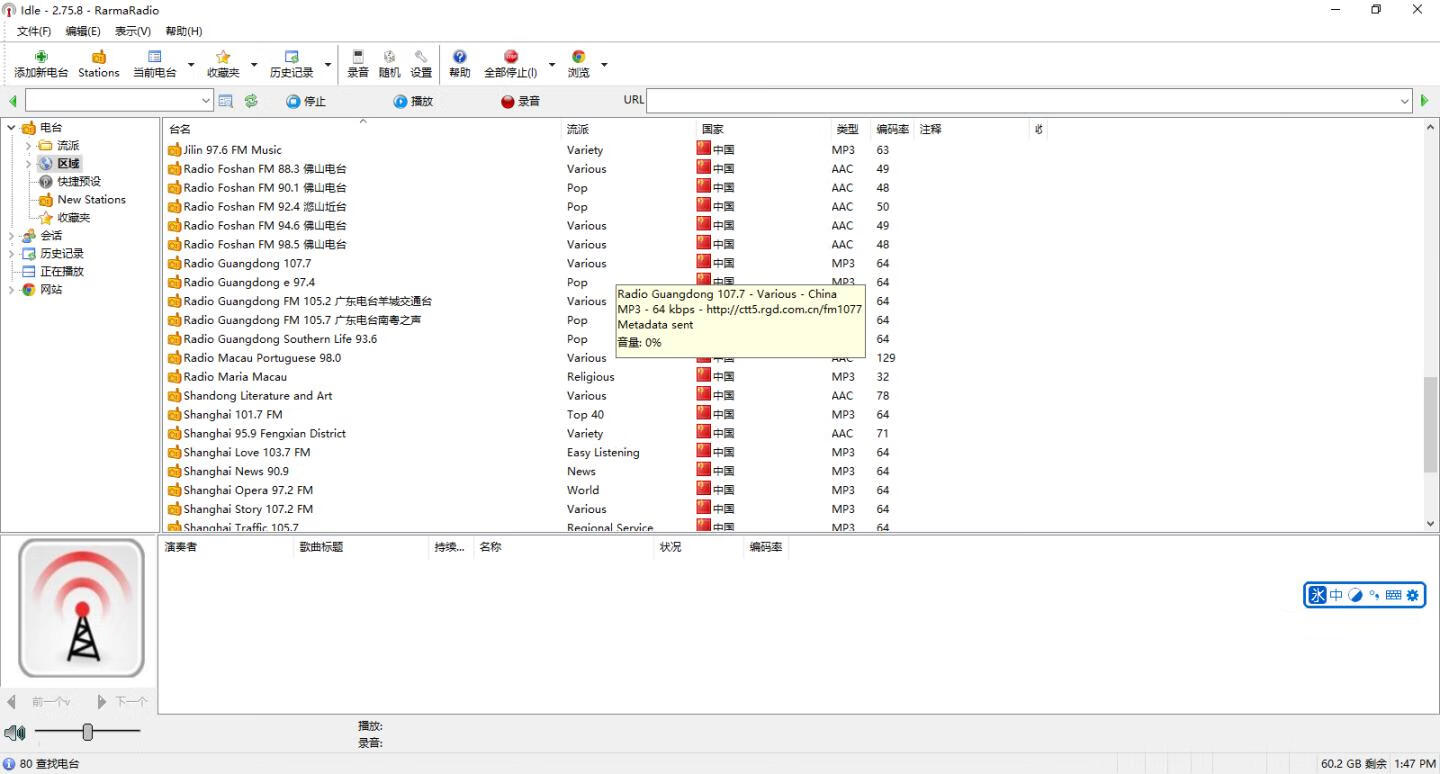The height and width of the screenshot is (774, 1440).
Task: Click the IME logo icon in floating bar
Action: click(x=1317, y=595)
